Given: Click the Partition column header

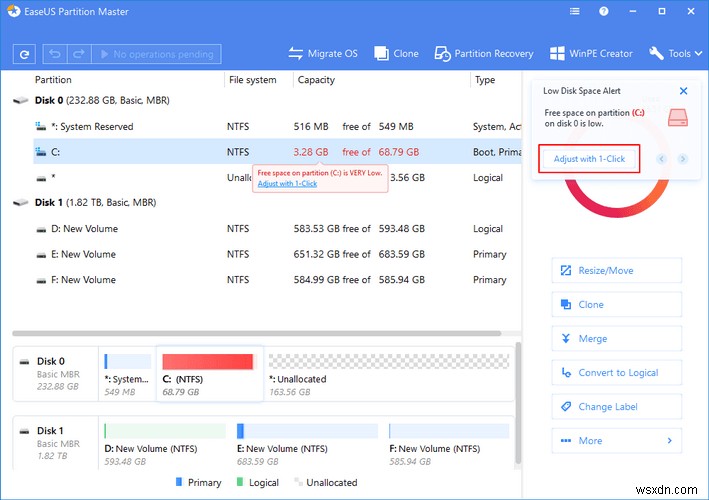Looking at the screenshot, I should click(53, 80).
